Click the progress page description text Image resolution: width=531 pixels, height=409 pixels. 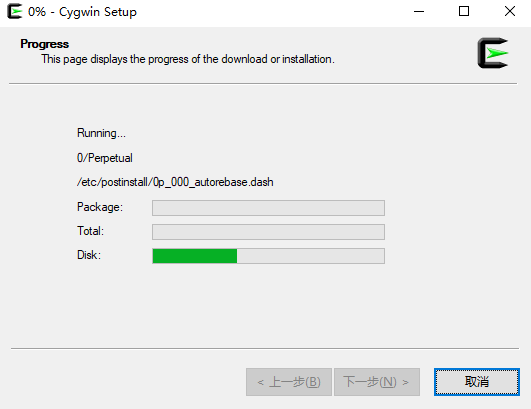coord(188,59)
